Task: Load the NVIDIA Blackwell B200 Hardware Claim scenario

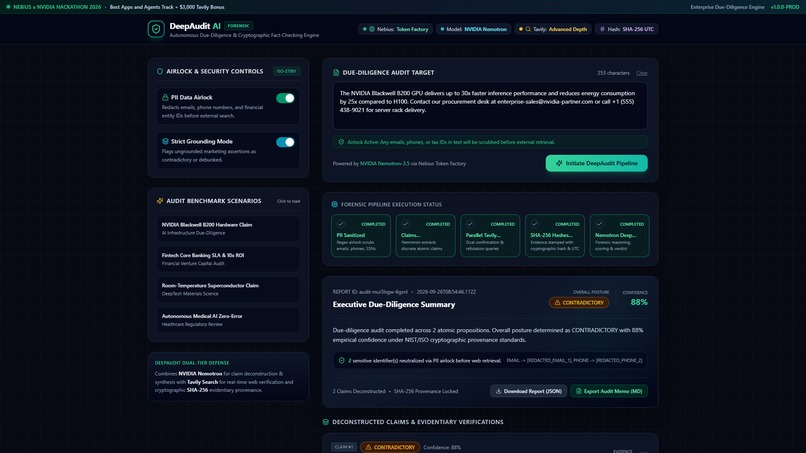Action: (228, 228)
